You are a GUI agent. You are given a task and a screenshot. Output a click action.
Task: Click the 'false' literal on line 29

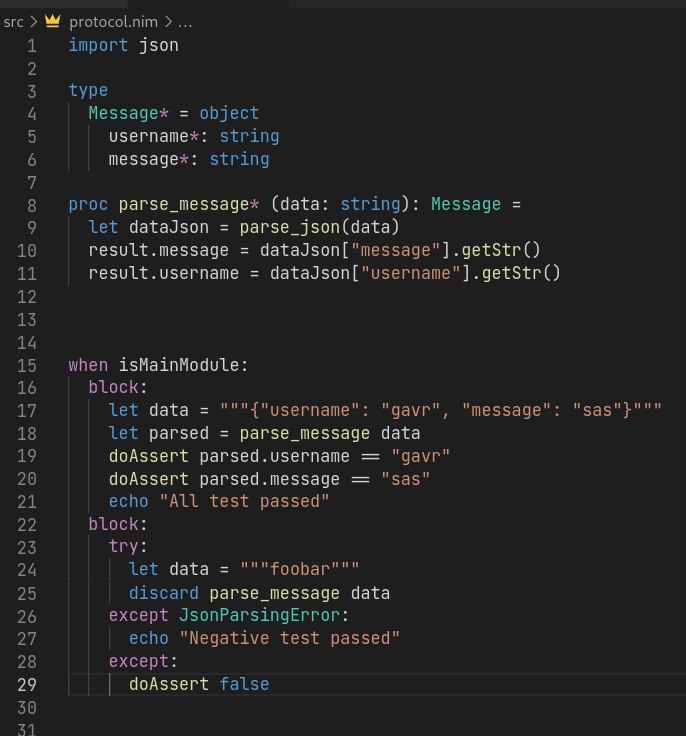[244, 684]
